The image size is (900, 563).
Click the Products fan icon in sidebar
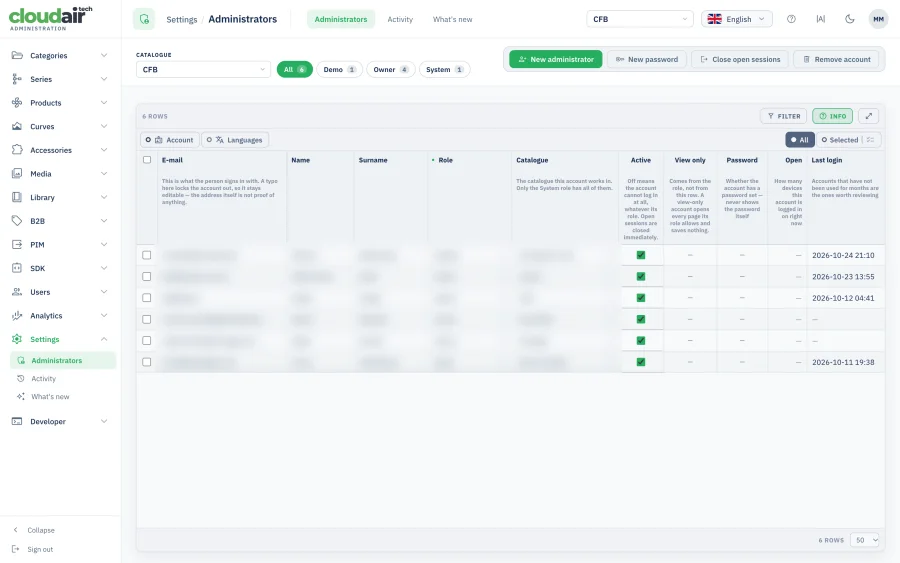[17, 103]
